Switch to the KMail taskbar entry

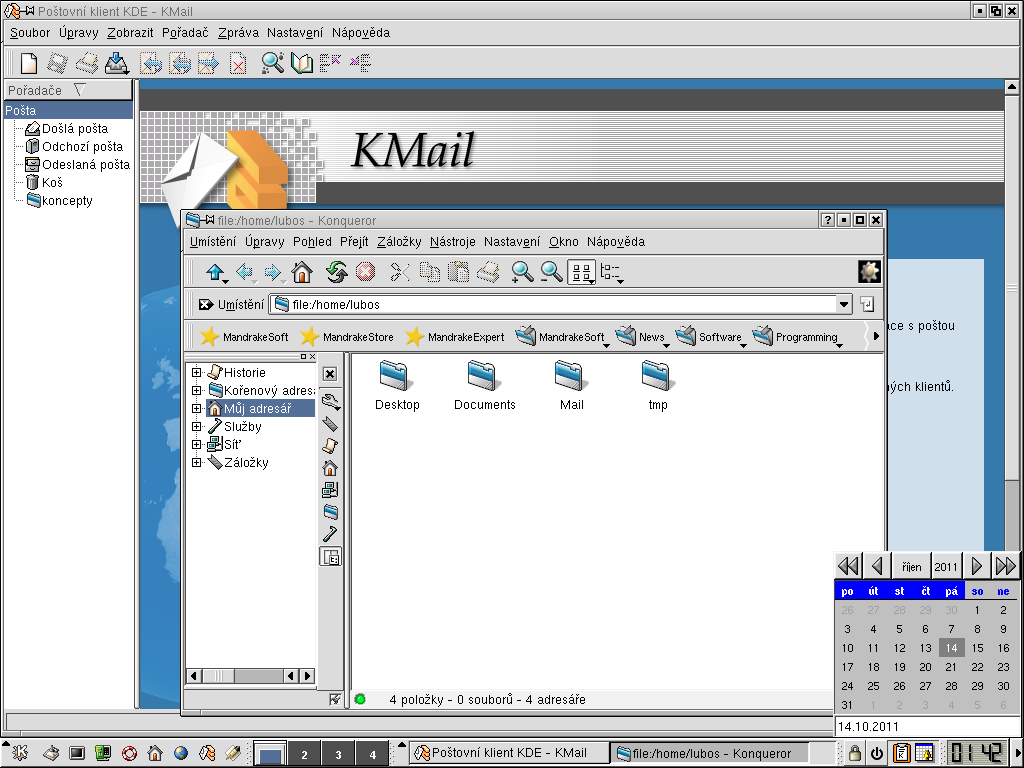509,753
